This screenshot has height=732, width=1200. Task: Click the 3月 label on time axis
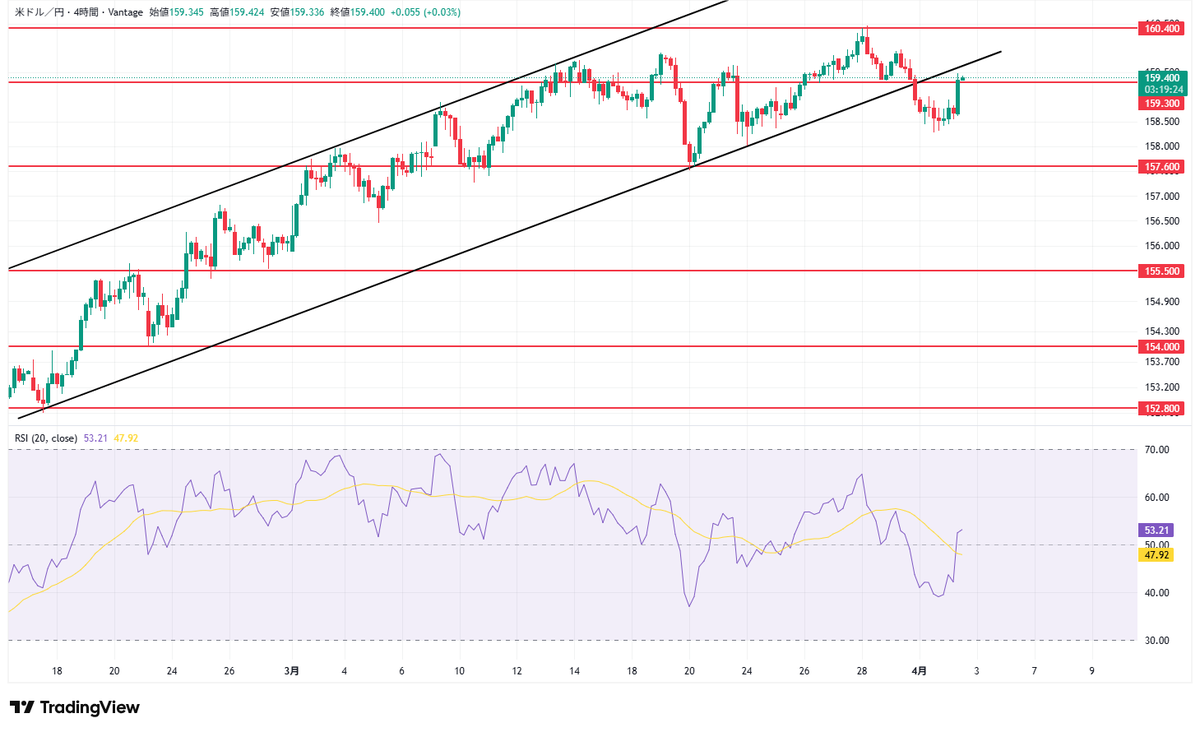291,671
